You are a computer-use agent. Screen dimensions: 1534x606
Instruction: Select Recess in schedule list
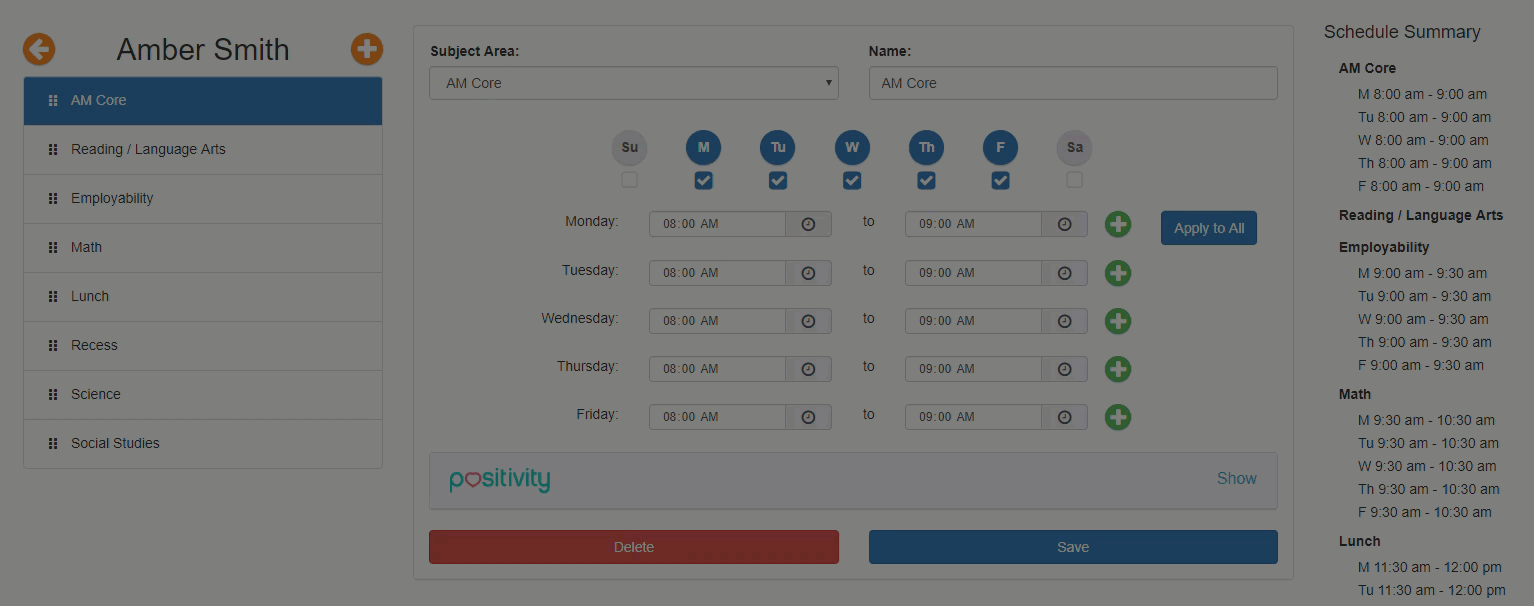[x=203, y=346]
